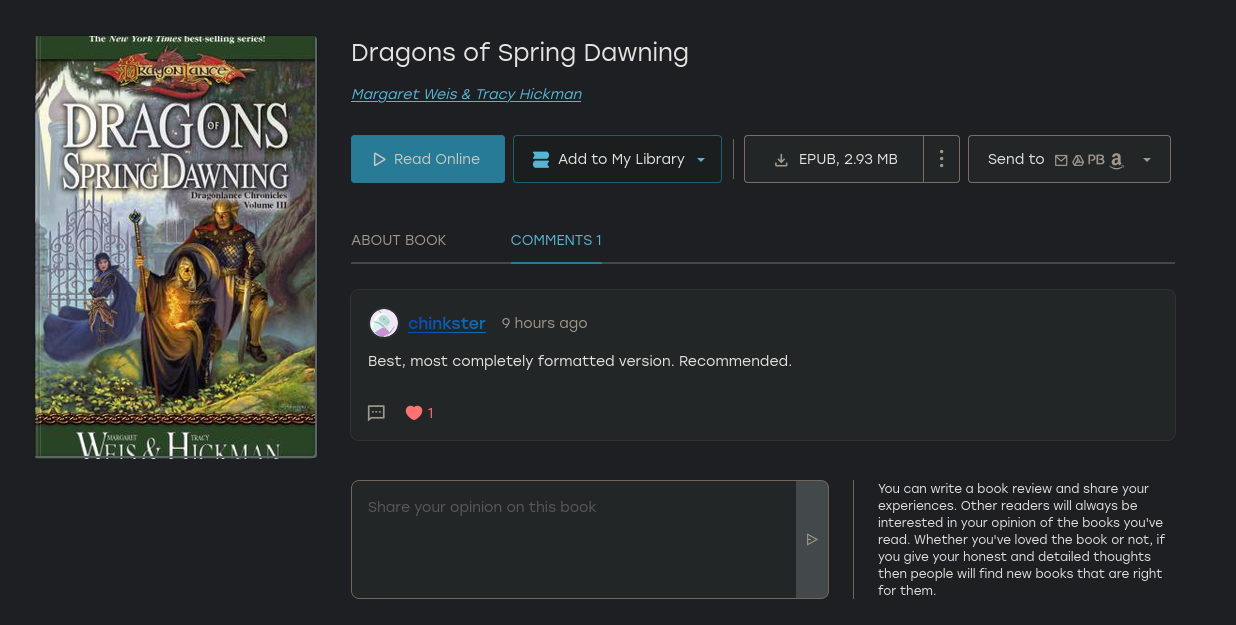1236x625 pixels.
Task: Download the EPUB, 2.93 MB file
Action: coord(834,159)
